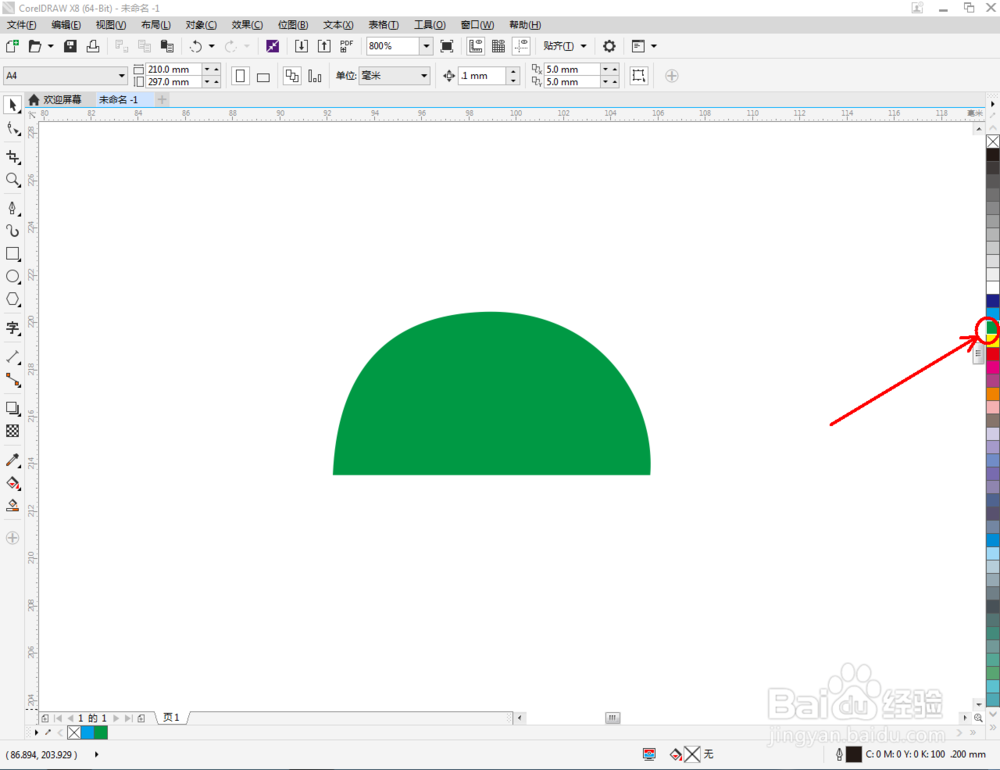The width and height of the screenshot is (1000, 770).
Task: Save the document with floppy icon
Action: pos(70,46)
